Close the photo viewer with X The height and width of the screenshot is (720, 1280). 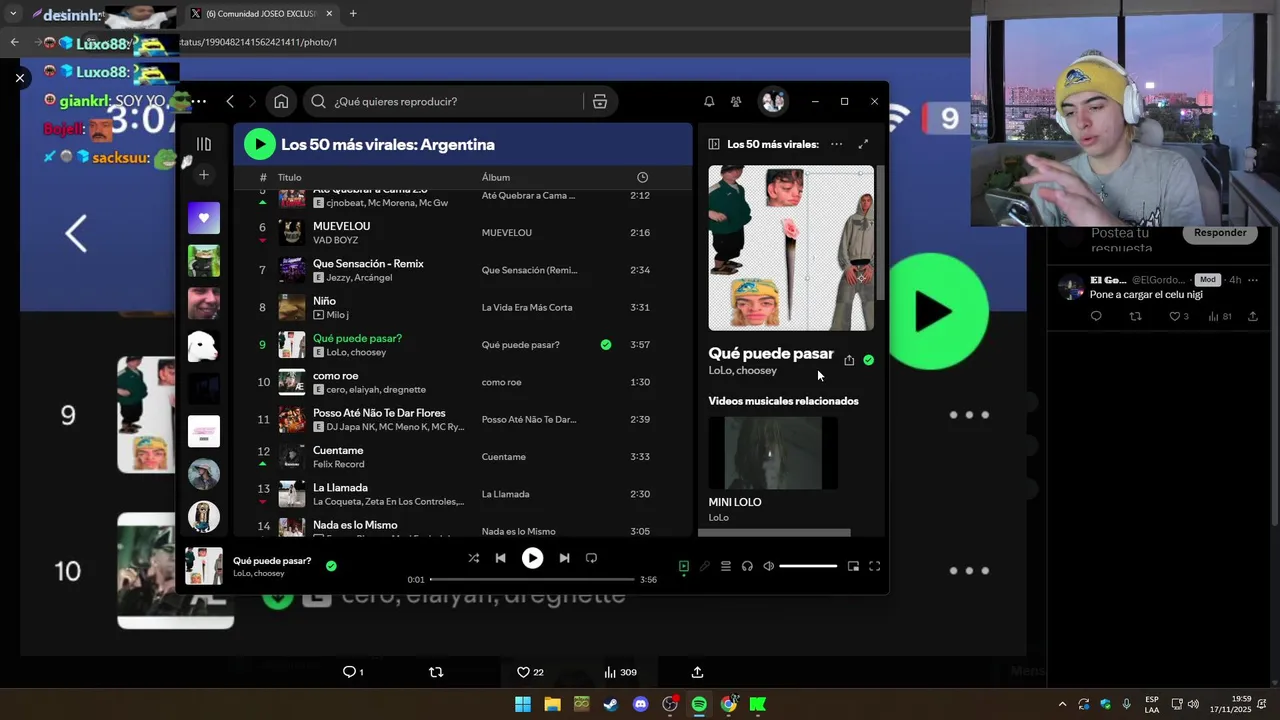click(19, 77)
